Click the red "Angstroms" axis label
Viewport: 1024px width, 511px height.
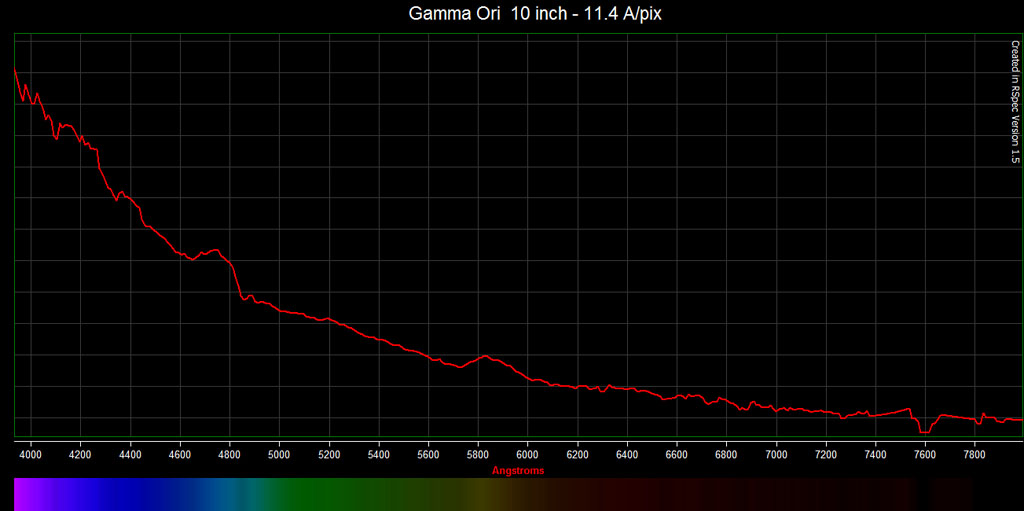tap(518, 470)
